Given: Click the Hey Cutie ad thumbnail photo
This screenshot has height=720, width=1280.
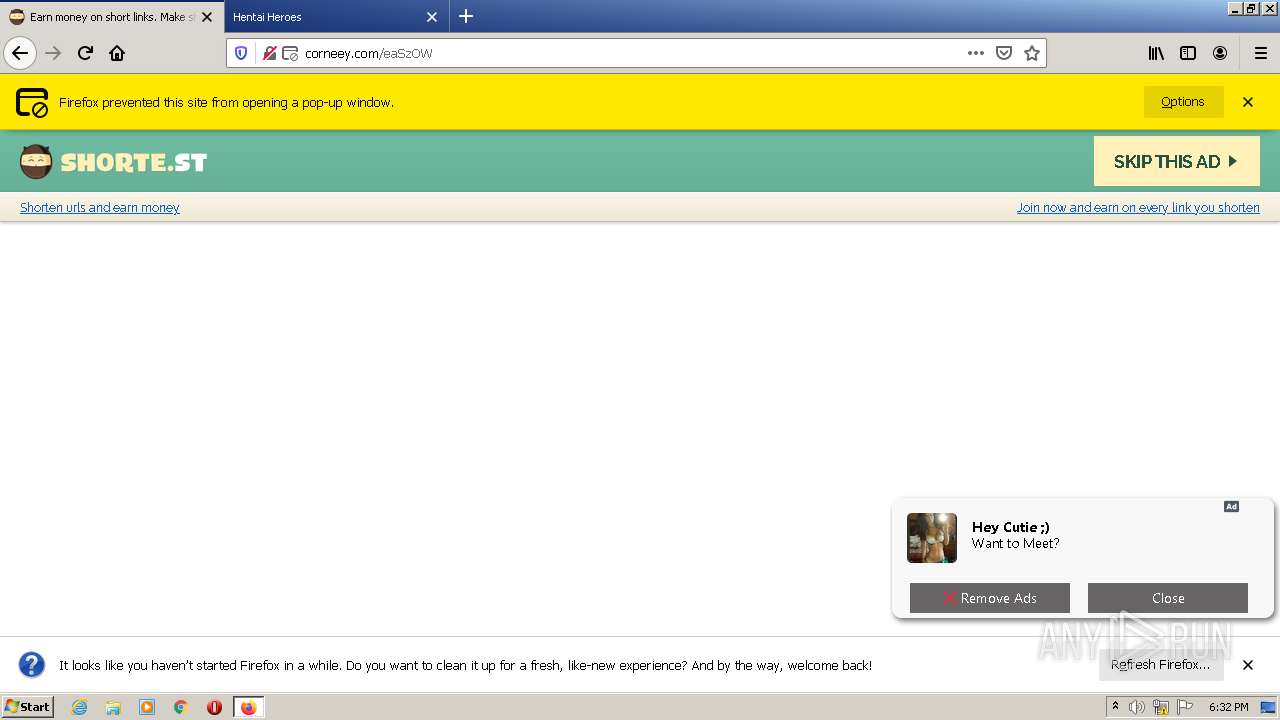Looking at the screenshot, I should click(932, 538).
